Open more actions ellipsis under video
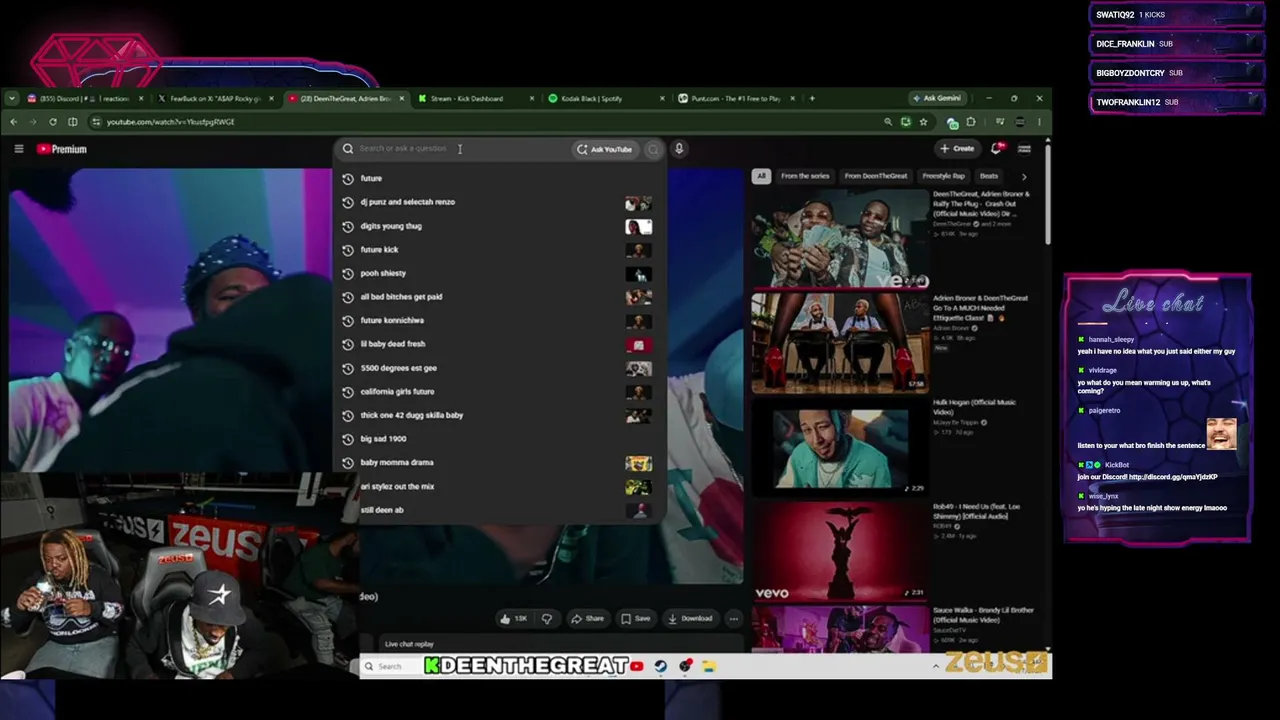 click(x=733, y=619)
